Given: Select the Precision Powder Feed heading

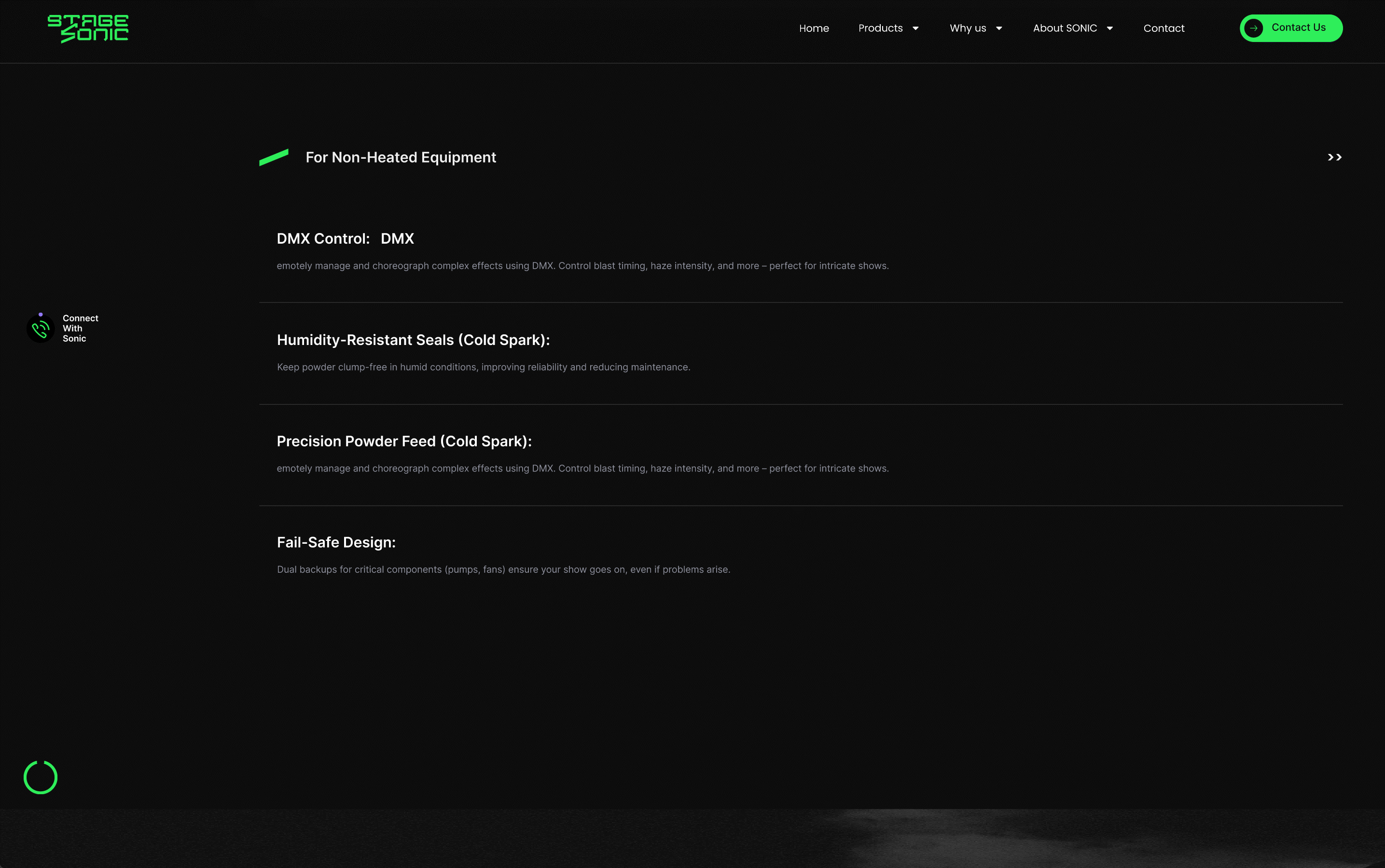Looking at the screenshot, I should [403, 441].
